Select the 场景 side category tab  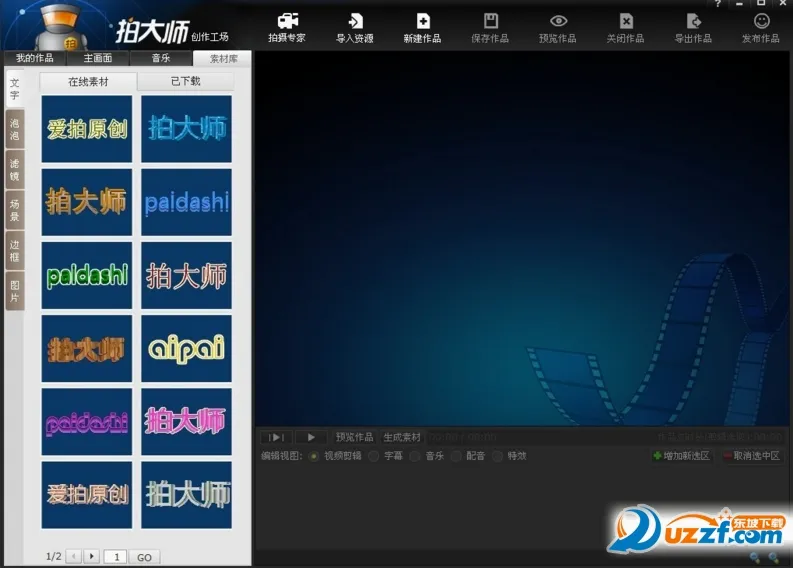15,210
